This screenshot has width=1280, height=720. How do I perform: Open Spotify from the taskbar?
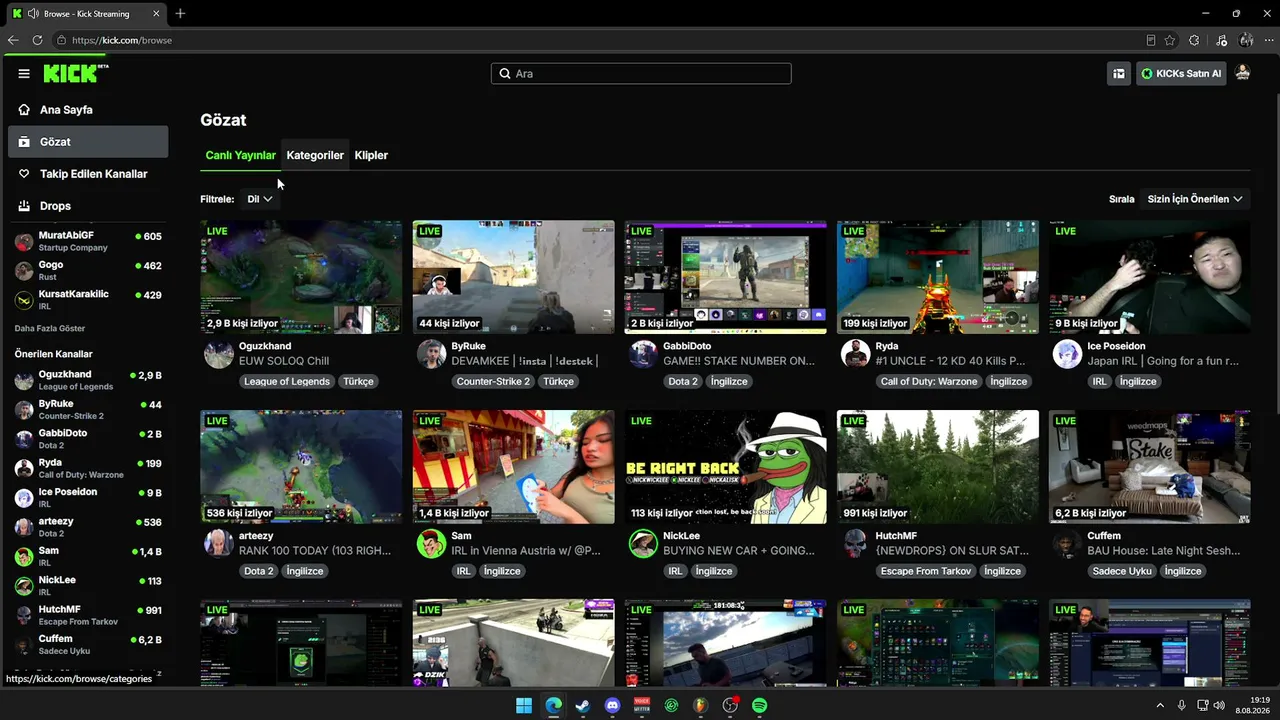760,706
